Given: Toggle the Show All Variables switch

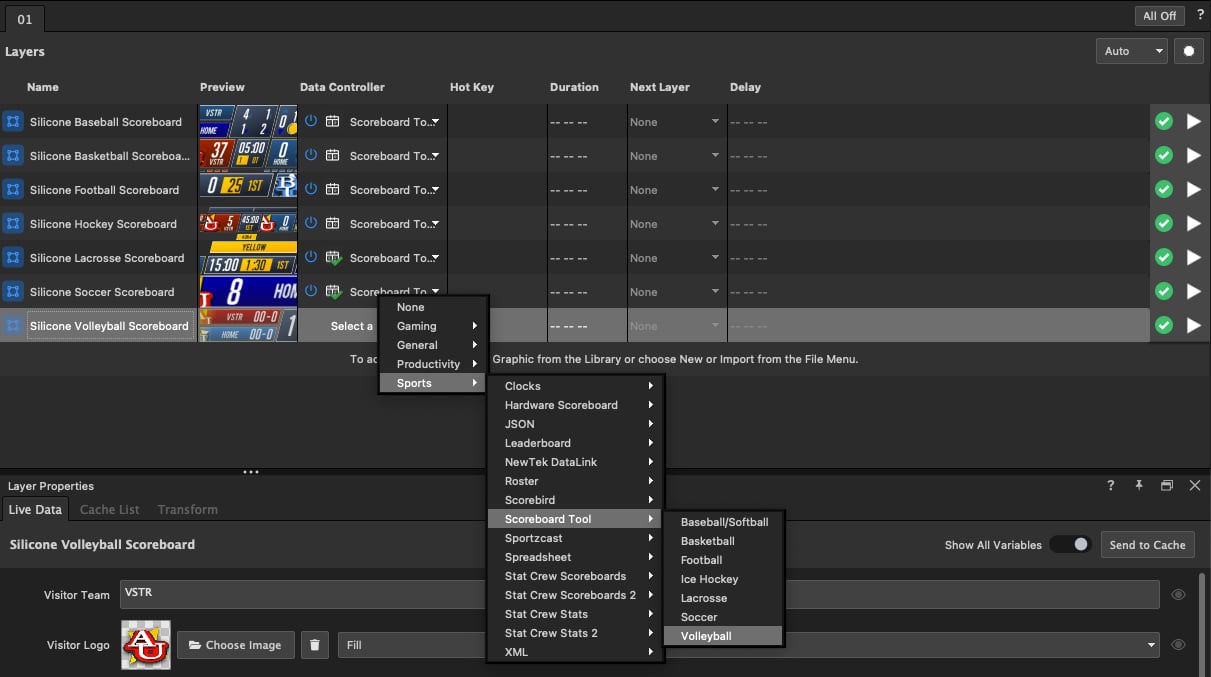Looking at the screenshot, I should (x=1070, y=545).
